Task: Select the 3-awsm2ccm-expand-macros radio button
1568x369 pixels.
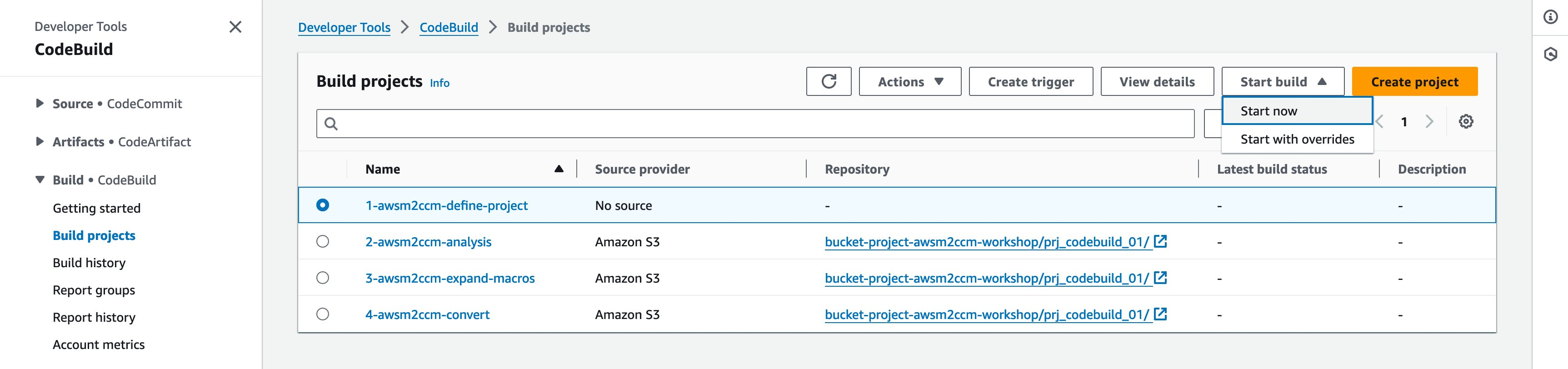Action: click(x=323, y=278)
